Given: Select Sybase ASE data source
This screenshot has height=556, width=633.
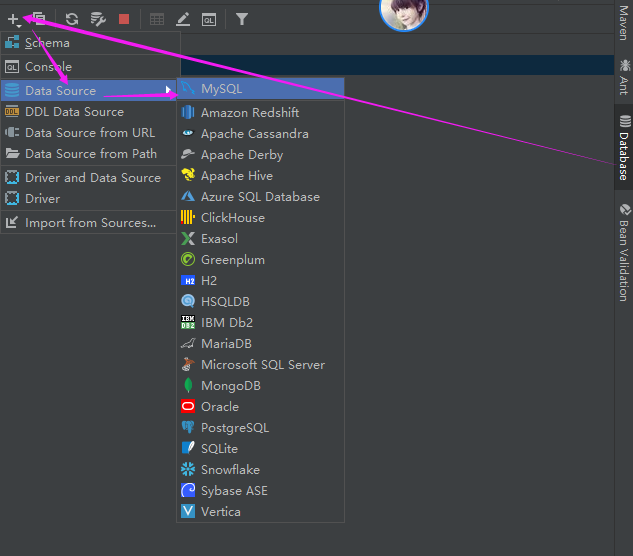Looking at the screenshot, I should tap(260, 491).
